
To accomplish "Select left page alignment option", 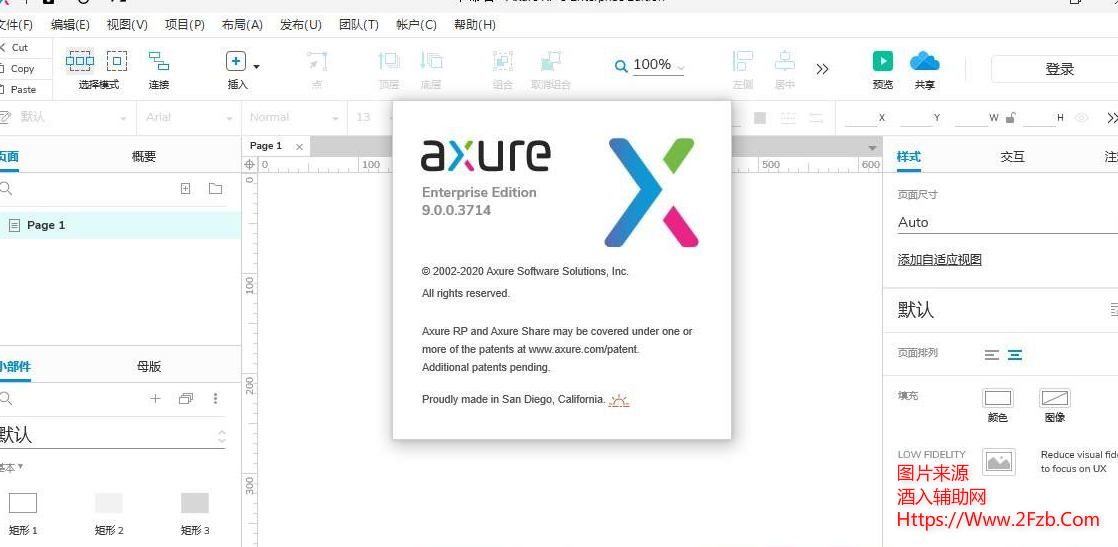I will point(992,354).
